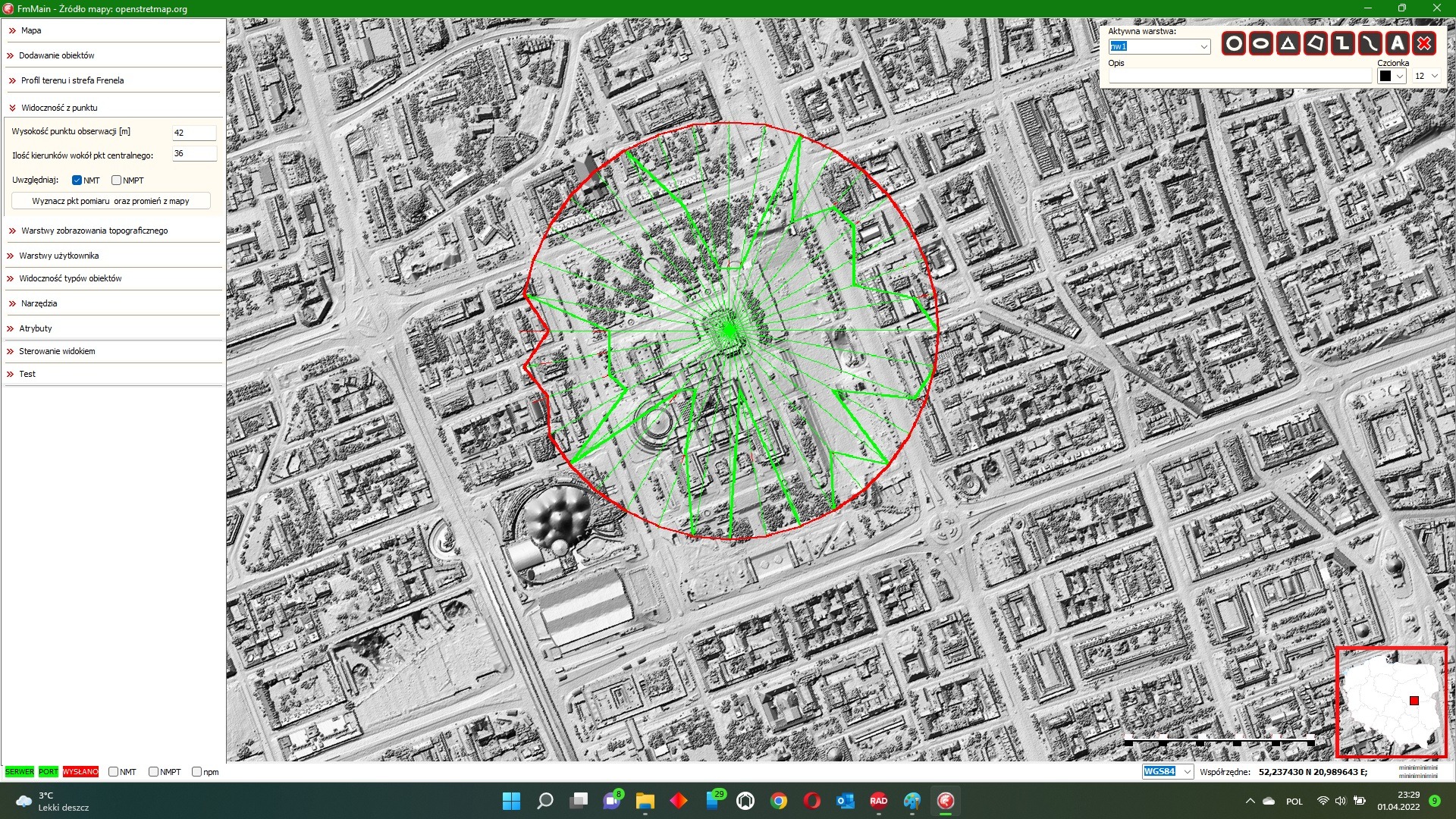This screenshot has height=819, width=1456.
Task: Activate the polyline drawing tool
Action: click(1342, 44)
